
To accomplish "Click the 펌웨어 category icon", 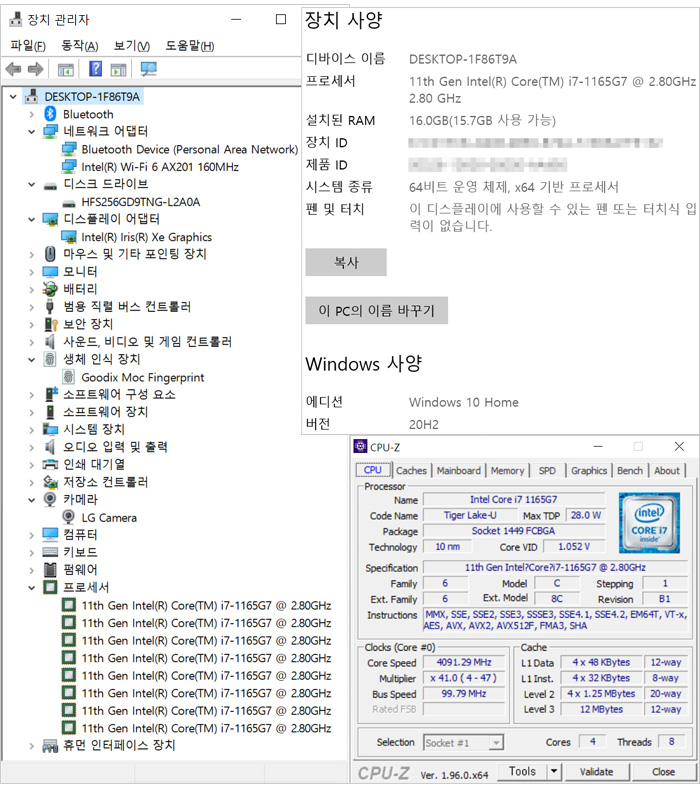I will 50,570.
